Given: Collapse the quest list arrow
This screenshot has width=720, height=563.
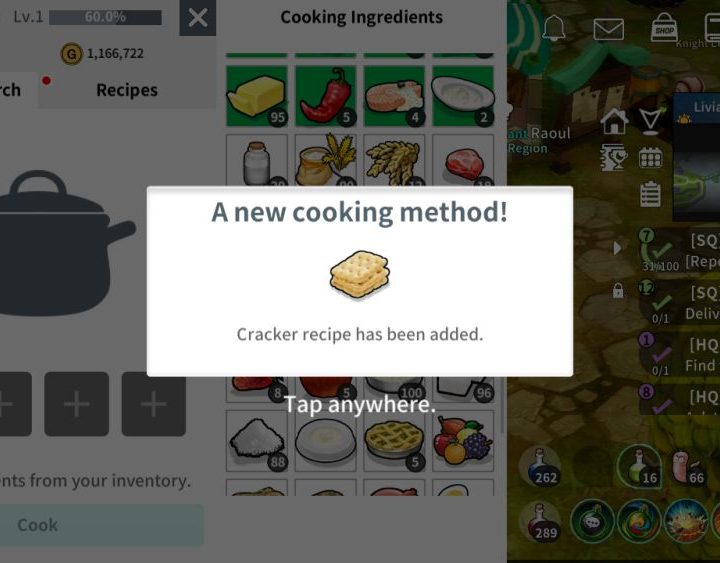Looking at the screenshot, I should pyautogui.click(x=618, y=248).
